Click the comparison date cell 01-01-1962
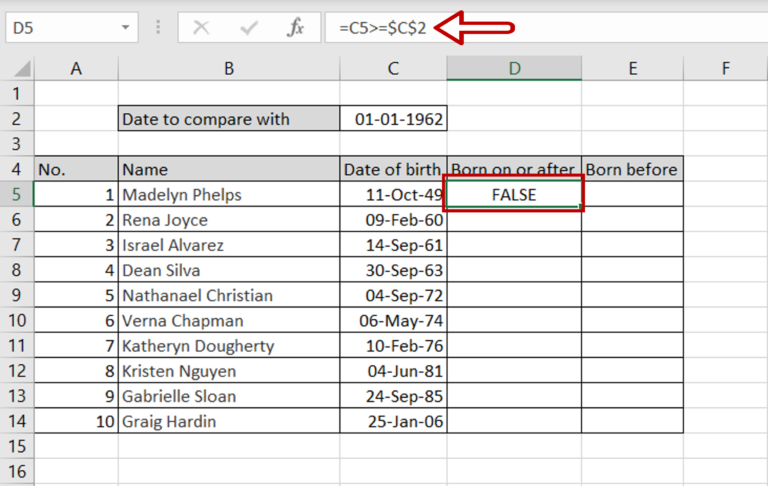Image resolution: width=768 pixels, height=486 pixels. coord(393,120)
